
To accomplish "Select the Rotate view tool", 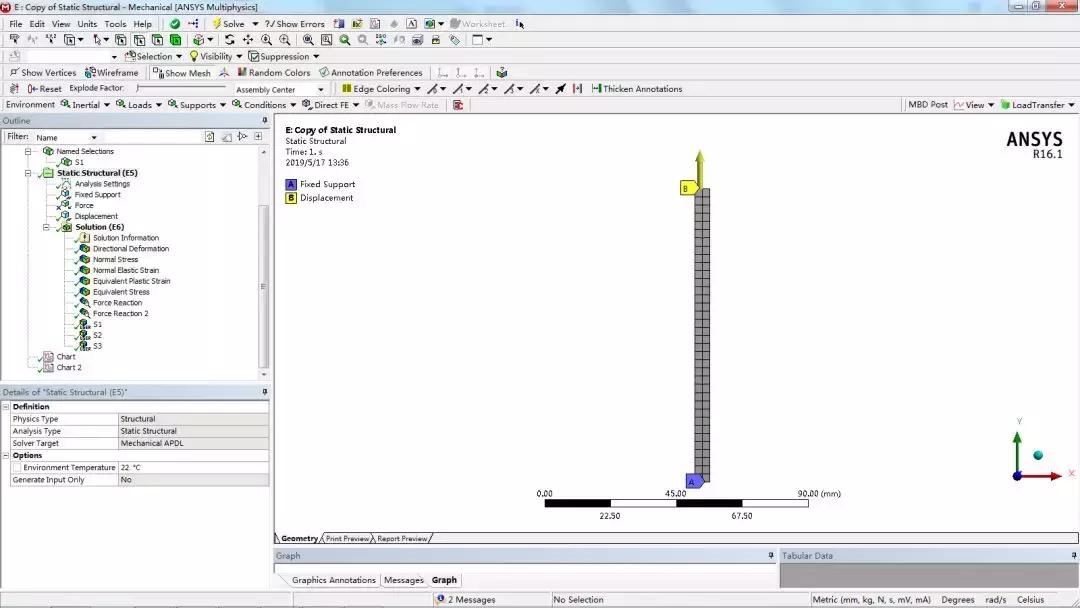I will point(229,40).
